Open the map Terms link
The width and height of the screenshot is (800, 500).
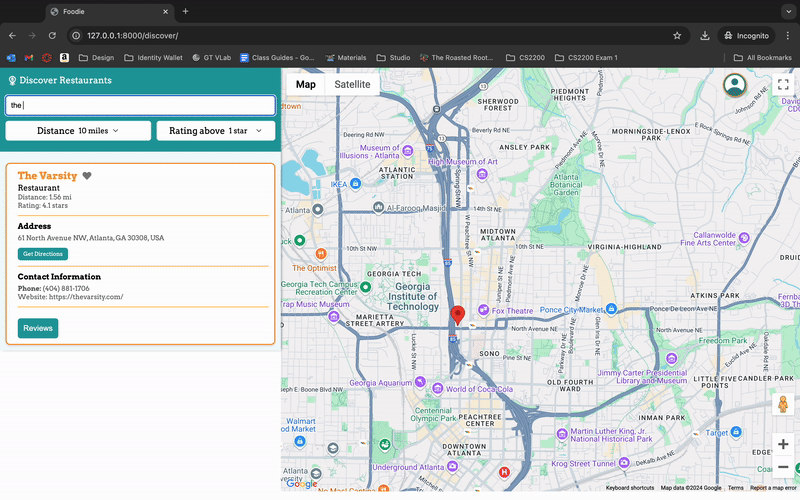736,488
